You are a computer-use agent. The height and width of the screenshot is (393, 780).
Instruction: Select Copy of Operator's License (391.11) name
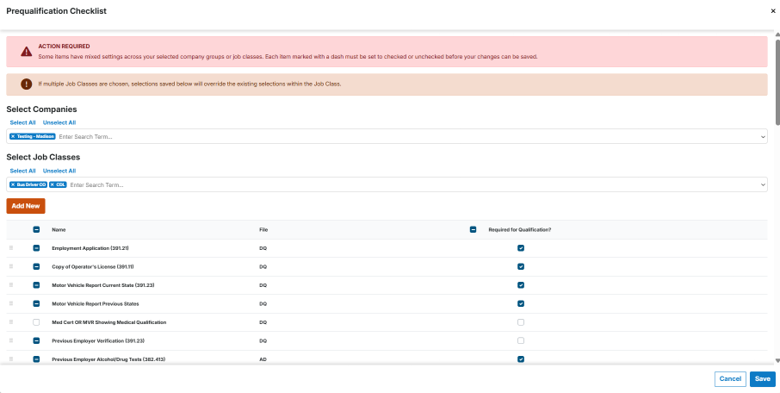(93, 267)
